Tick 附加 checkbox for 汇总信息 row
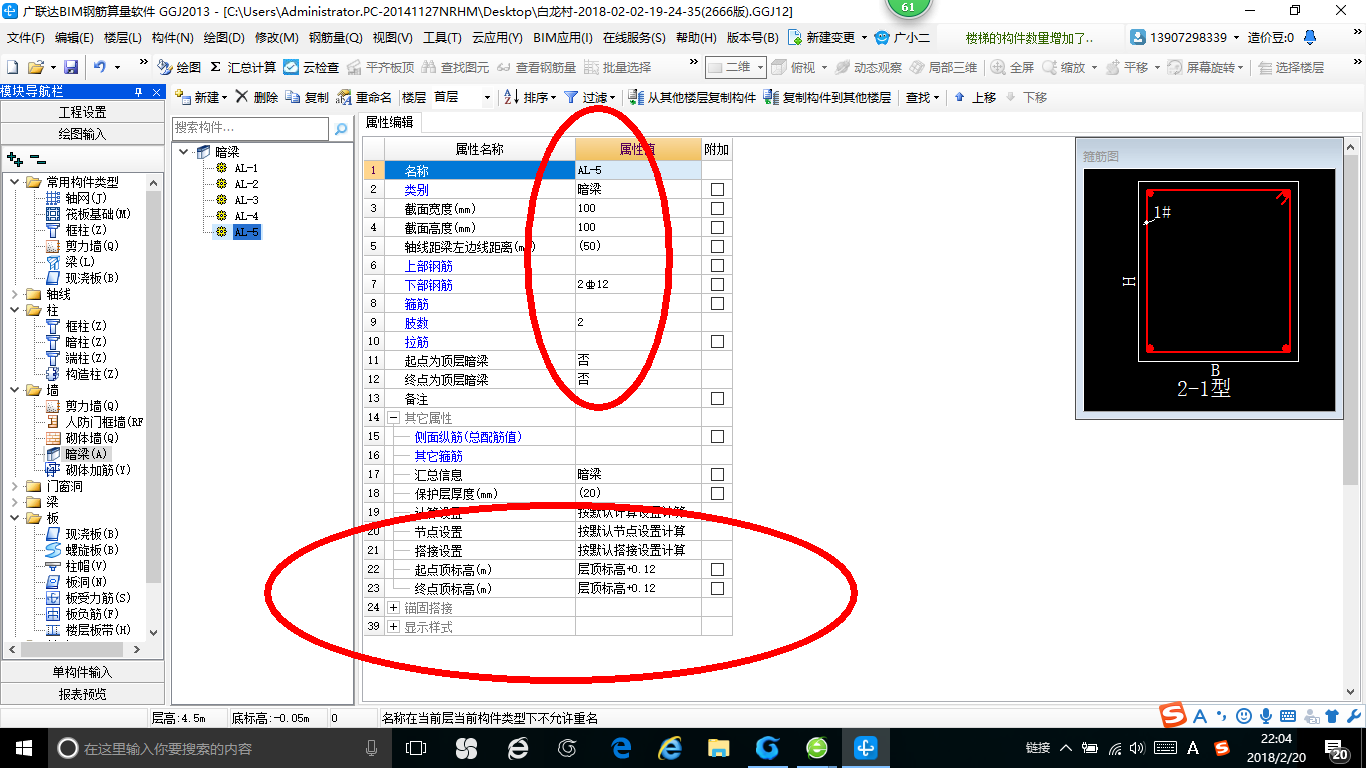Viewport: 1366px width, 768px height. (x=717, y=474)
